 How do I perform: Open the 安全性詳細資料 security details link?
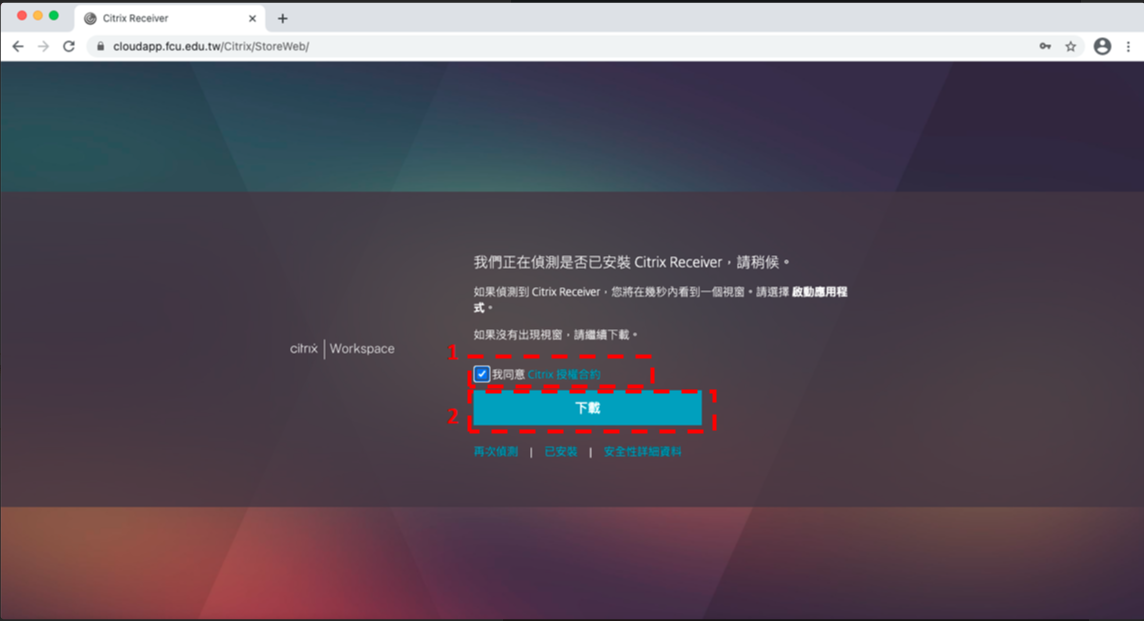pyautogui.click(x=642, y=452)
